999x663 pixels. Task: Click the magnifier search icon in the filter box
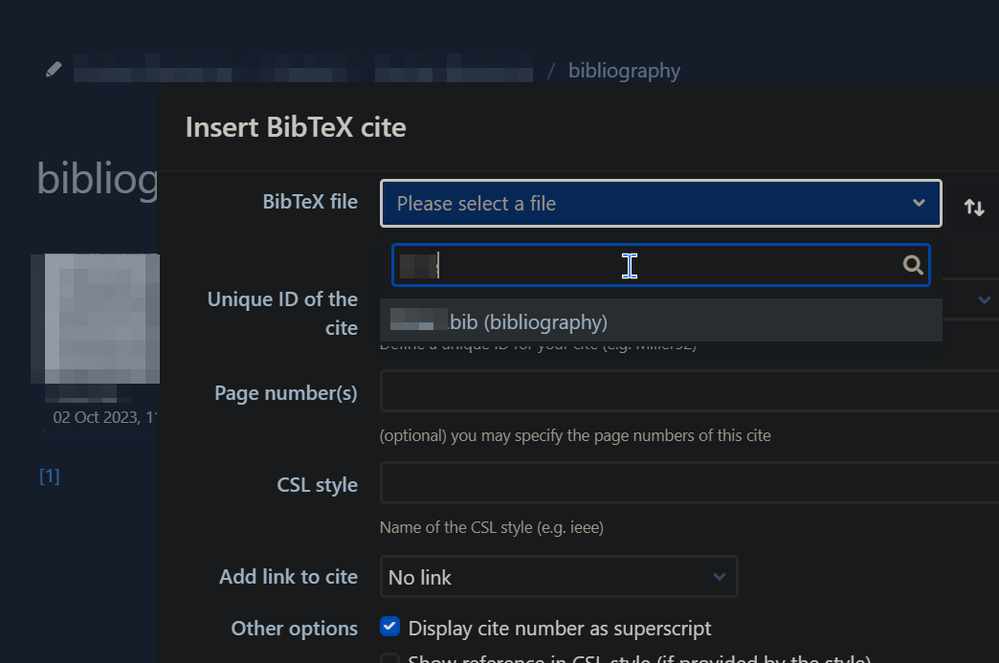(912, 264)
